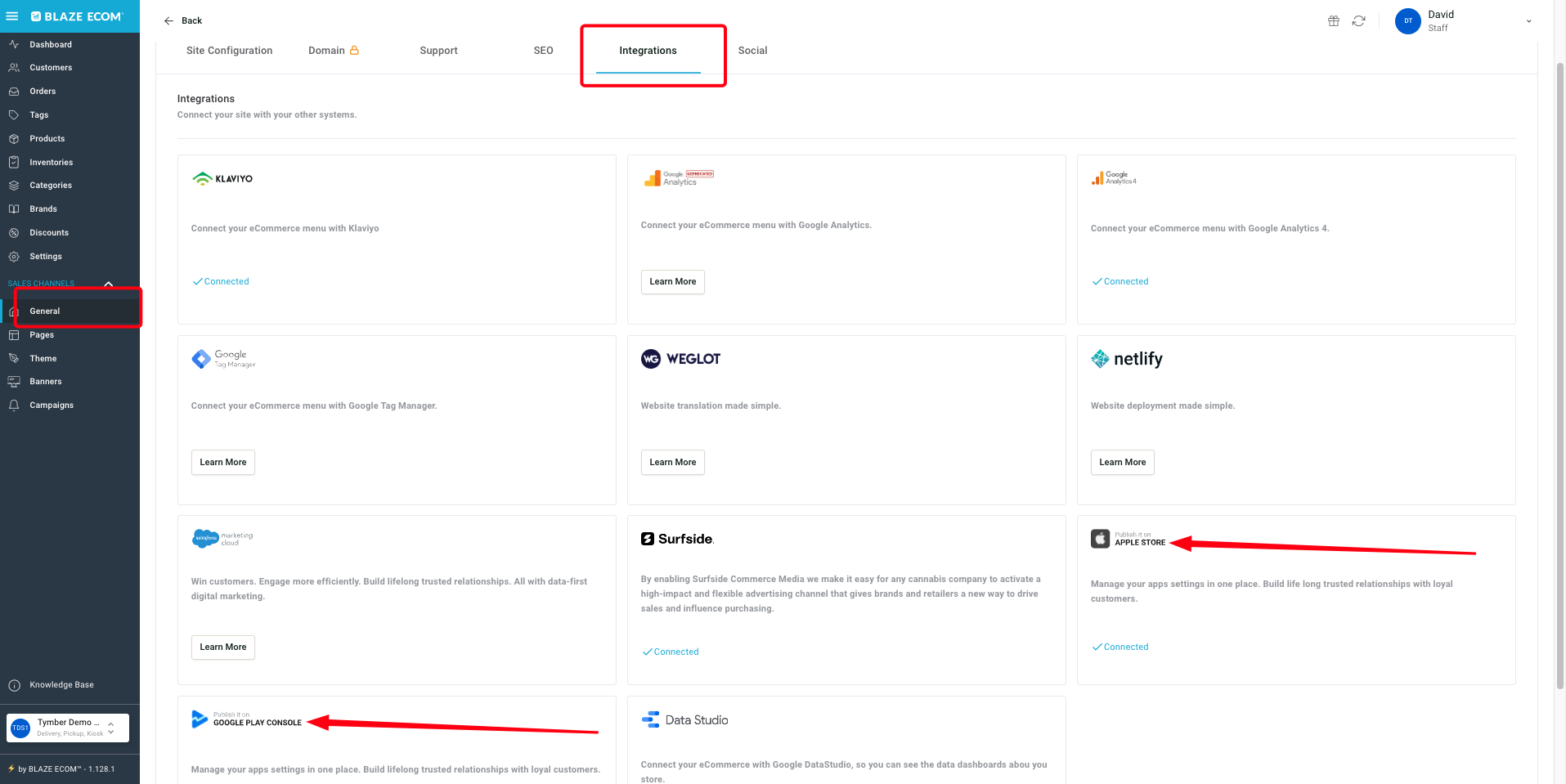The image size is (1566, 784).
Task: Toggle the hamburger menu icon
Action: 12,16
